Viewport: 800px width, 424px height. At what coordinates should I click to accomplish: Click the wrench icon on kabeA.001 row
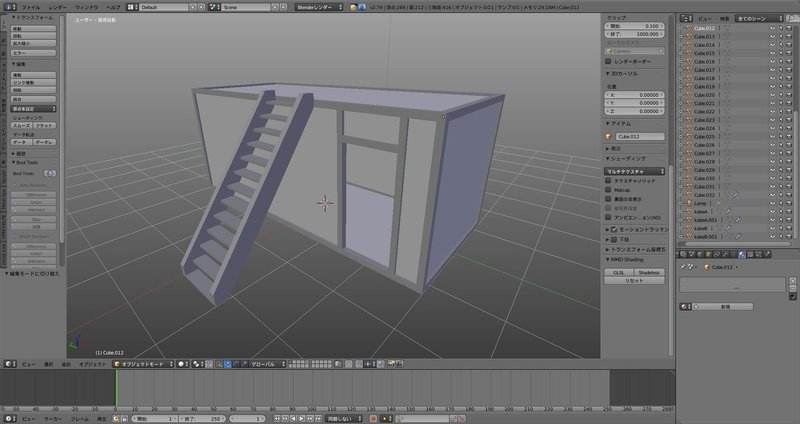738,219
